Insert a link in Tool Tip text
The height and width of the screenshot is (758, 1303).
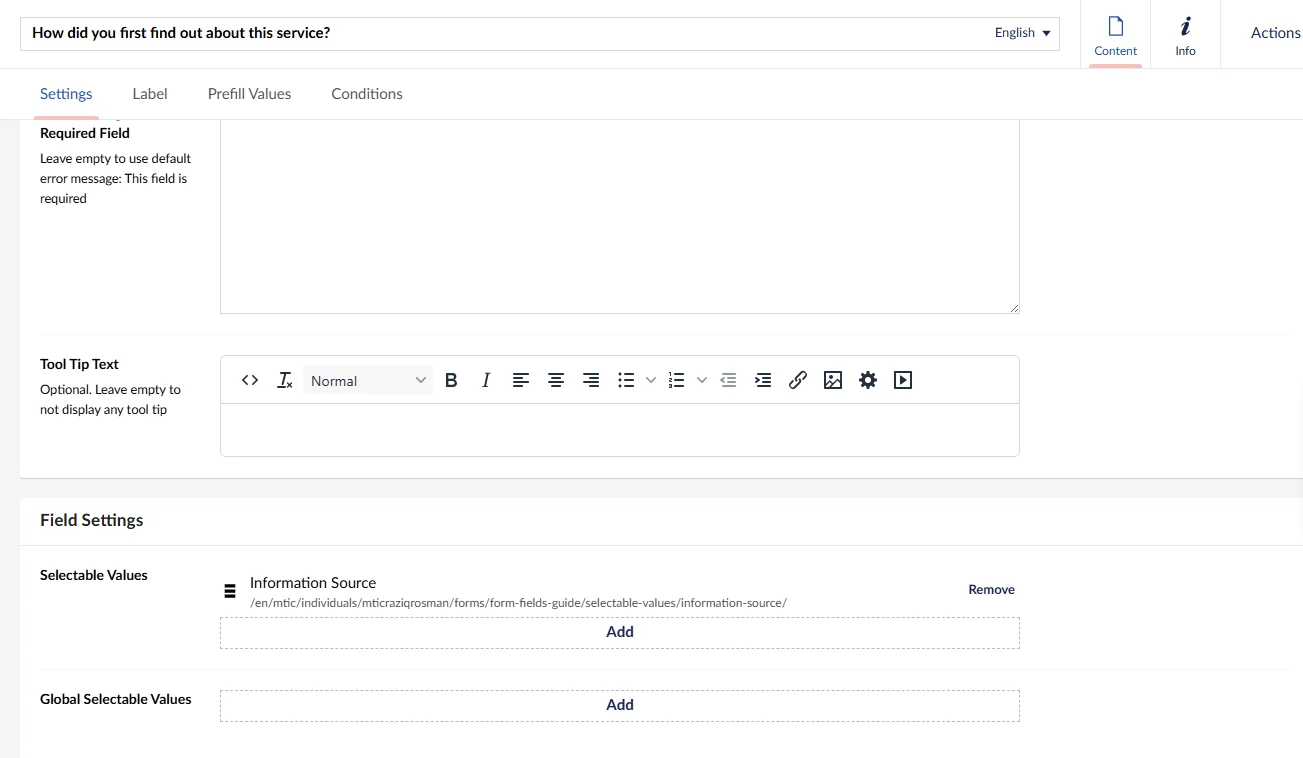tap(798, 380)
